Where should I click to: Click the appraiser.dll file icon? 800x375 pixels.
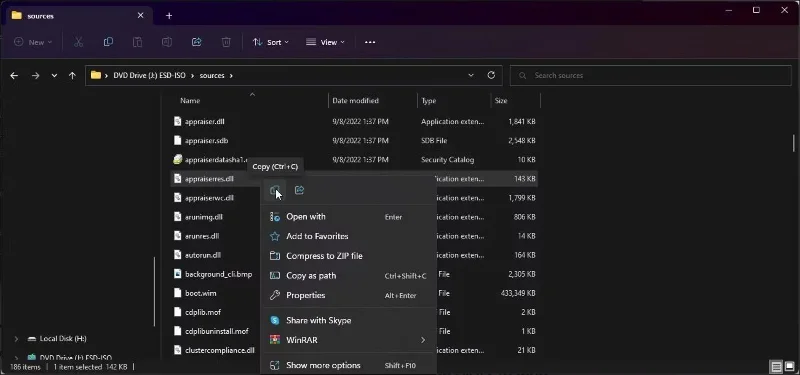[x=177, y=121]
